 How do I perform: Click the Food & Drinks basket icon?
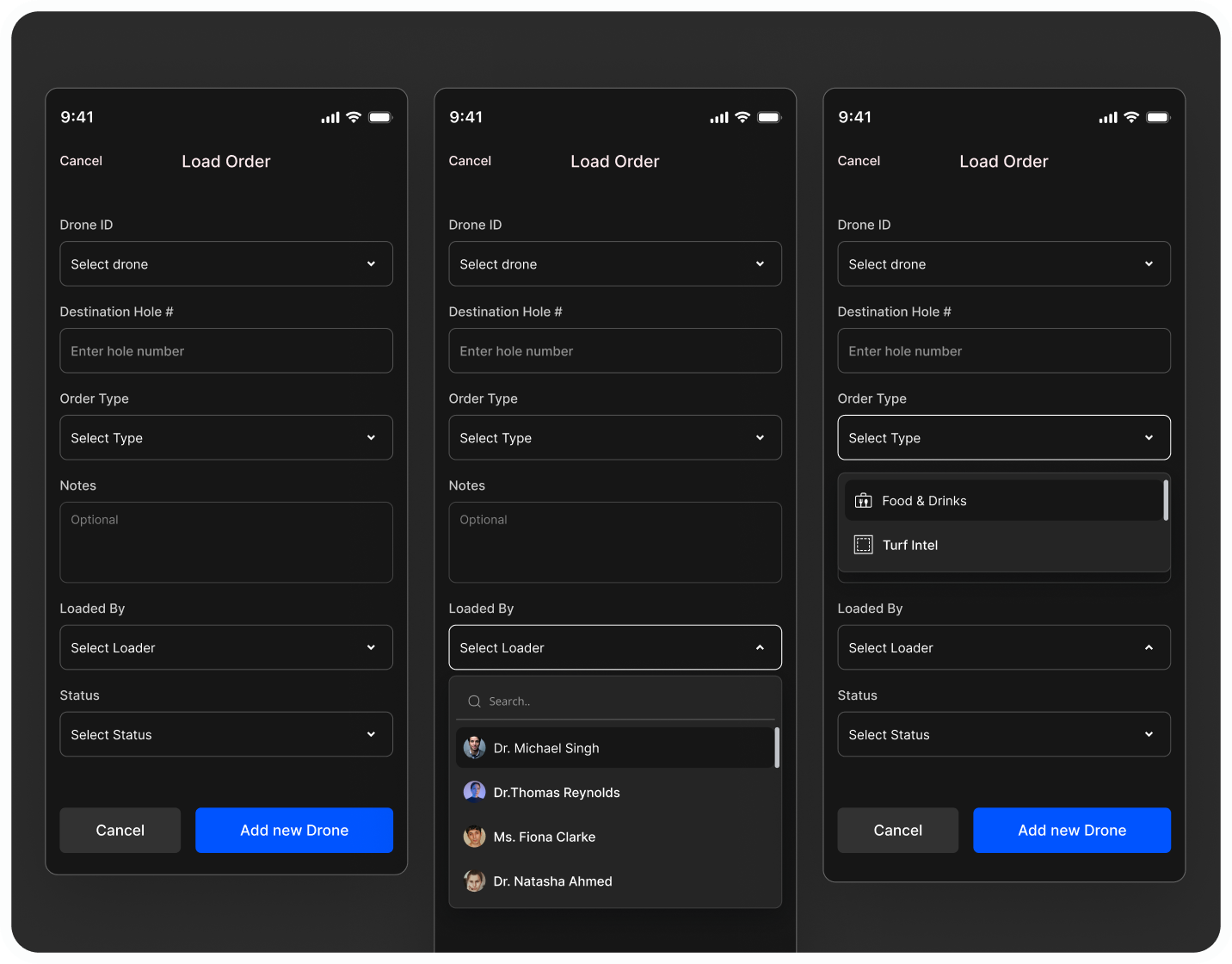click(863, 501)
